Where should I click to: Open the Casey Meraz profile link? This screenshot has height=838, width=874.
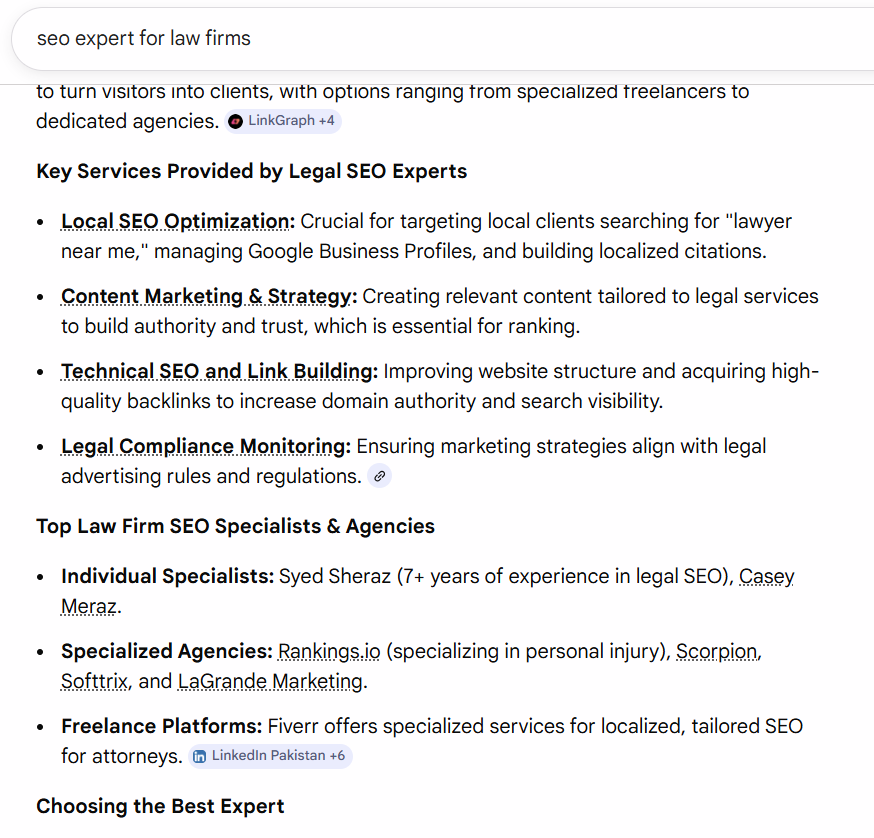766,576
